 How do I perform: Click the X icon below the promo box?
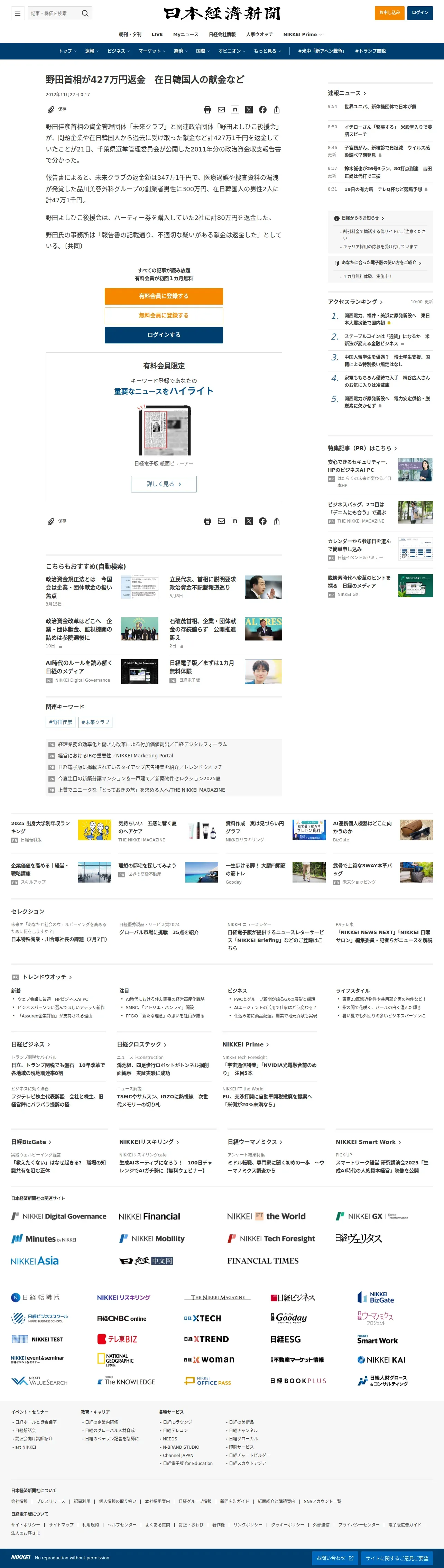249,521
